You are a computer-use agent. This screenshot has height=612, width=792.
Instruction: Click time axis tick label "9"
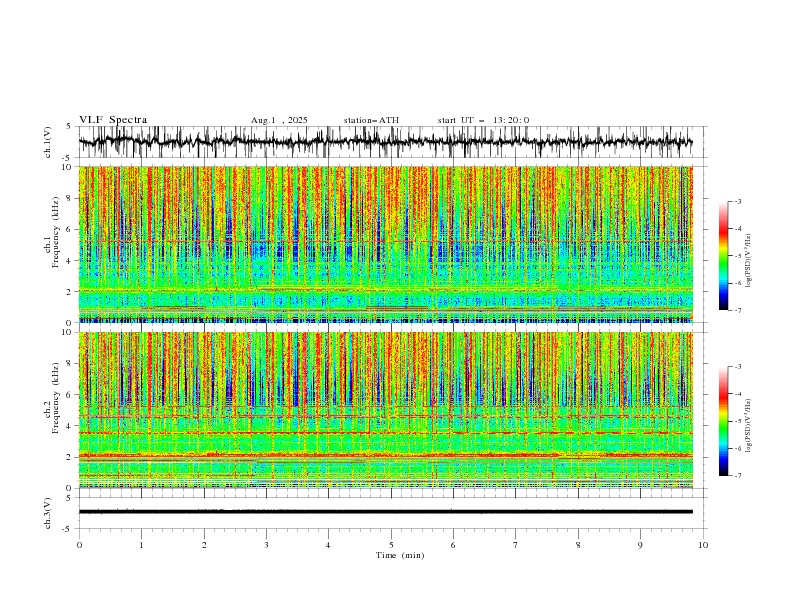(x=640, y=545)
